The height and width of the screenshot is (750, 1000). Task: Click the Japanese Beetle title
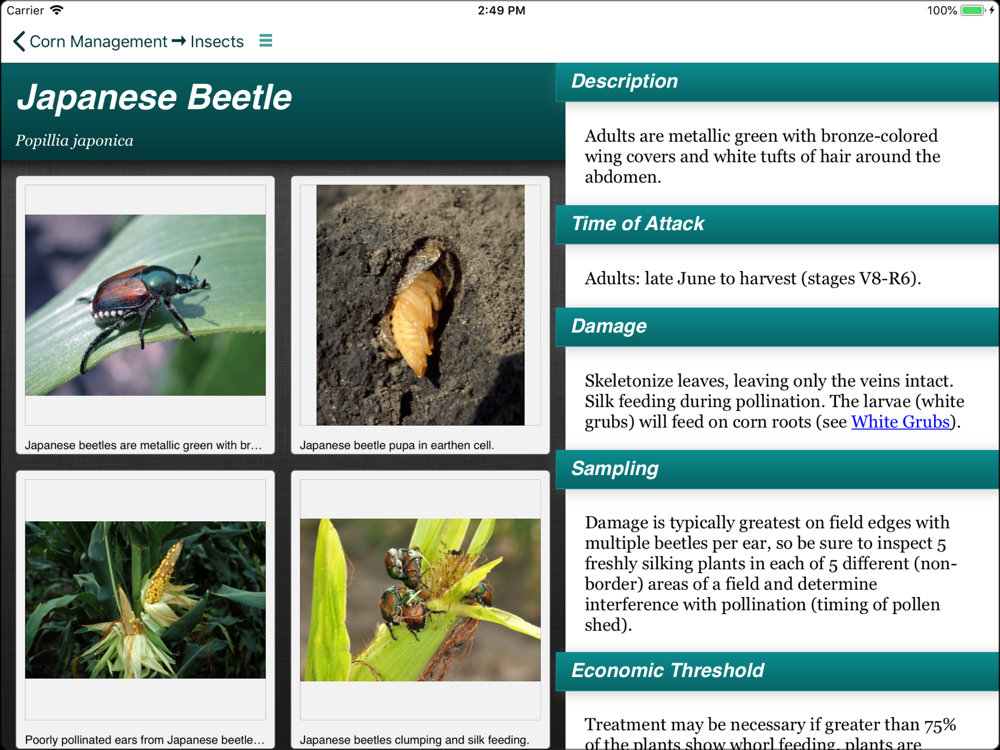(x=154, y=98)
